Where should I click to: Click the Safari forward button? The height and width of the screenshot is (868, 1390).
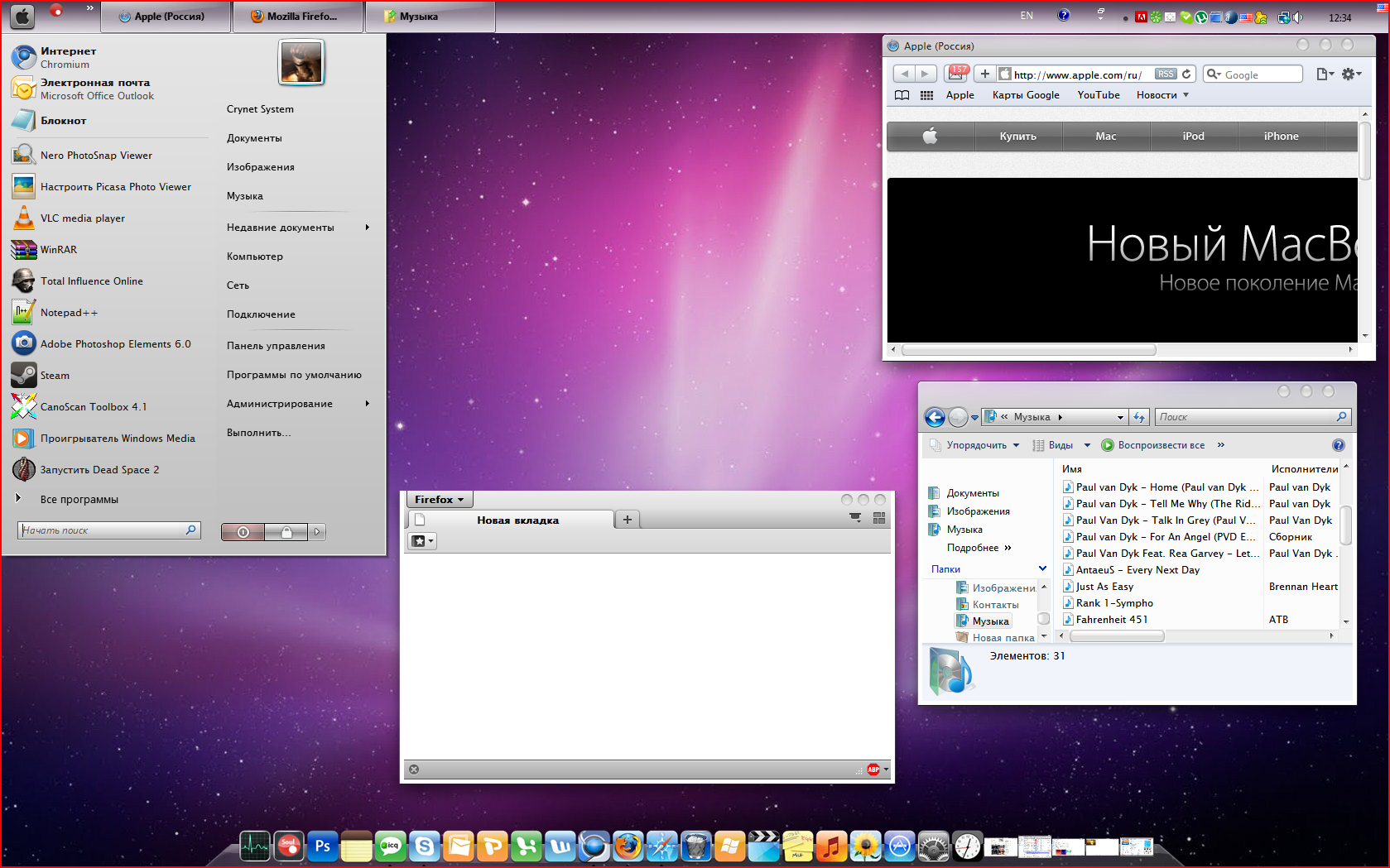click(926, 74)
